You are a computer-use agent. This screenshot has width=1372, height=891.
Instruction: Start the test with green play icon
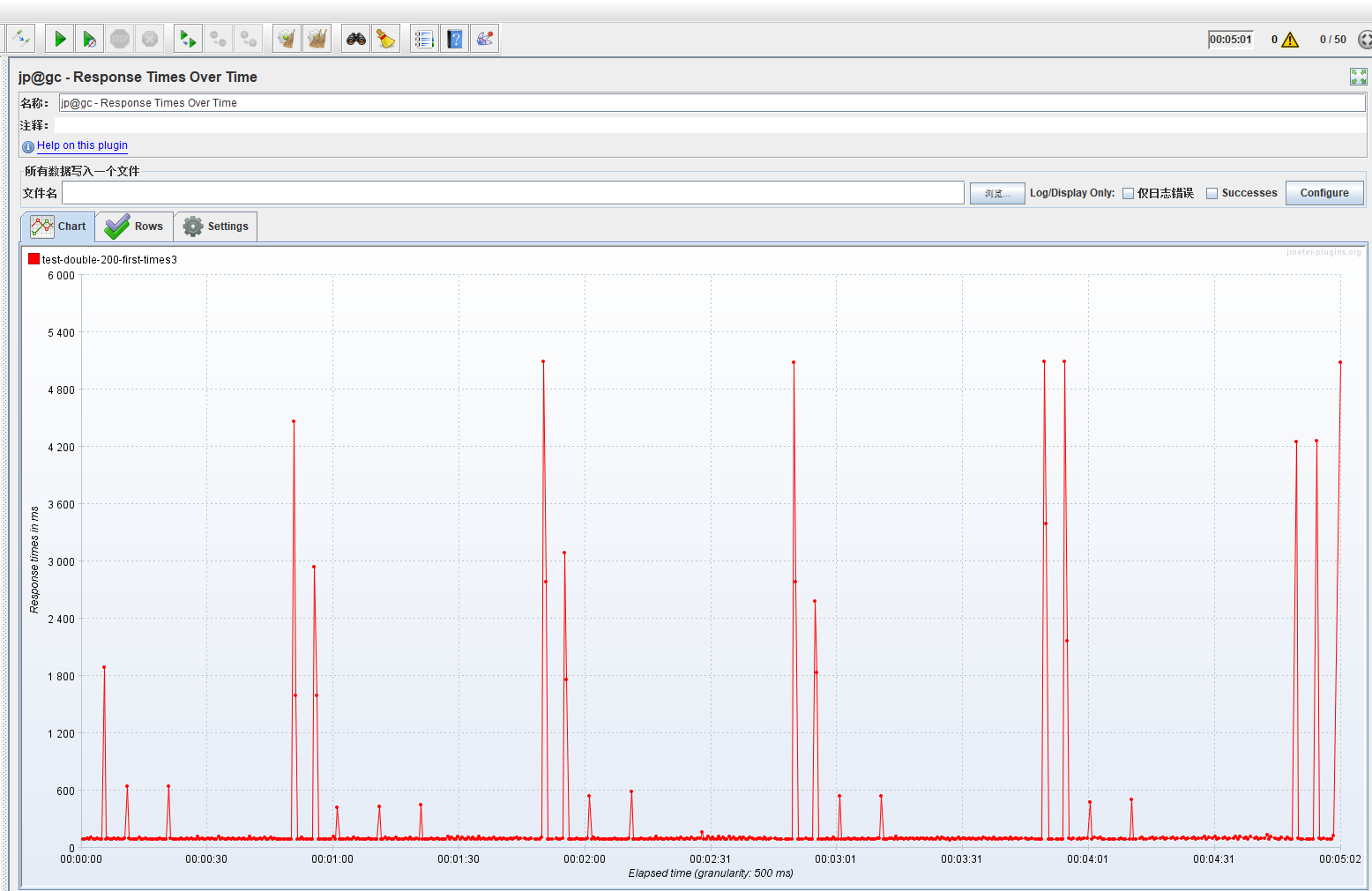(60, 39)
